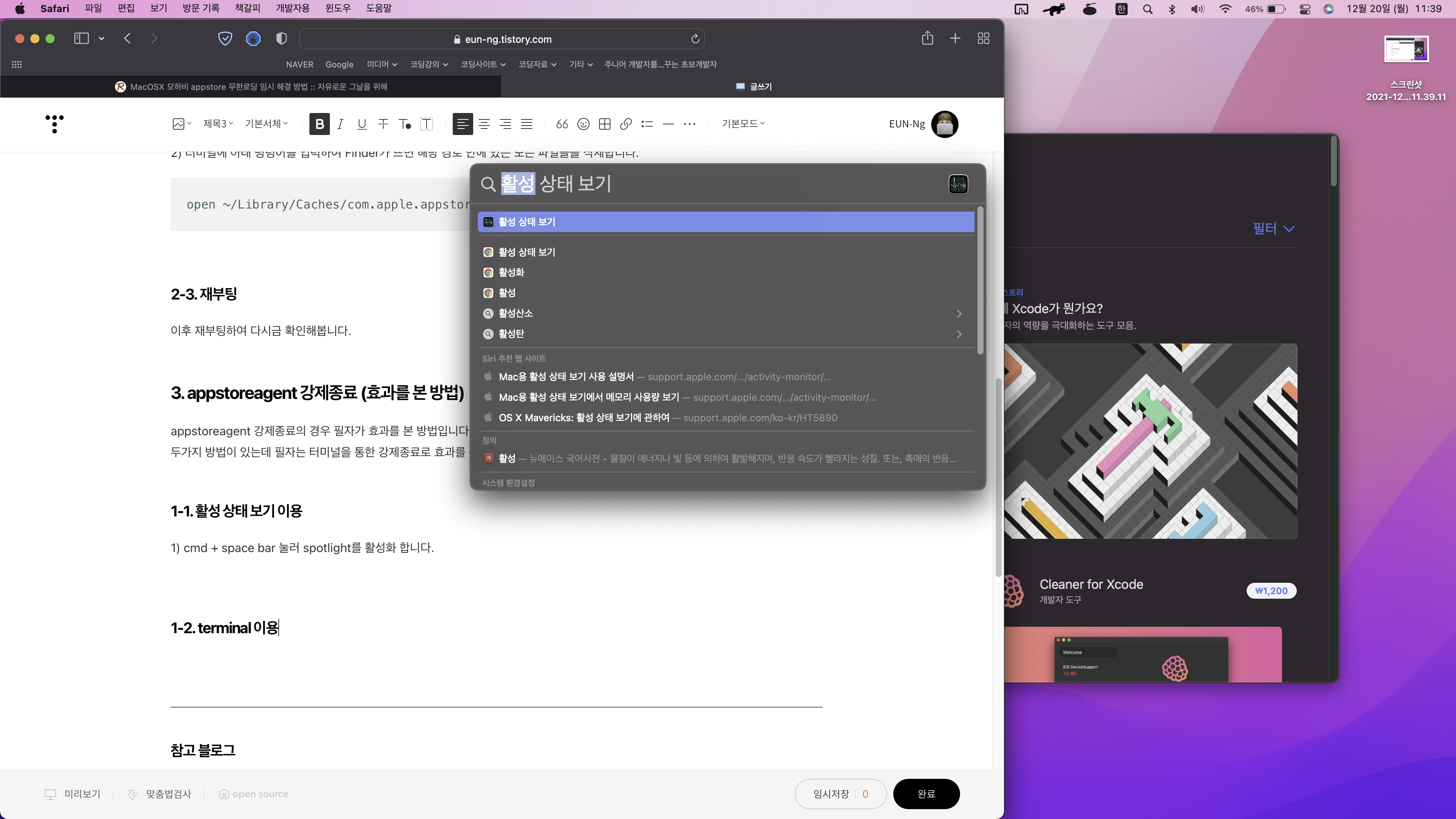Toggle bold formatting in editor toolbar
Image resolution: width=1456 pixels, height=819 pixels.
point(319,124)
